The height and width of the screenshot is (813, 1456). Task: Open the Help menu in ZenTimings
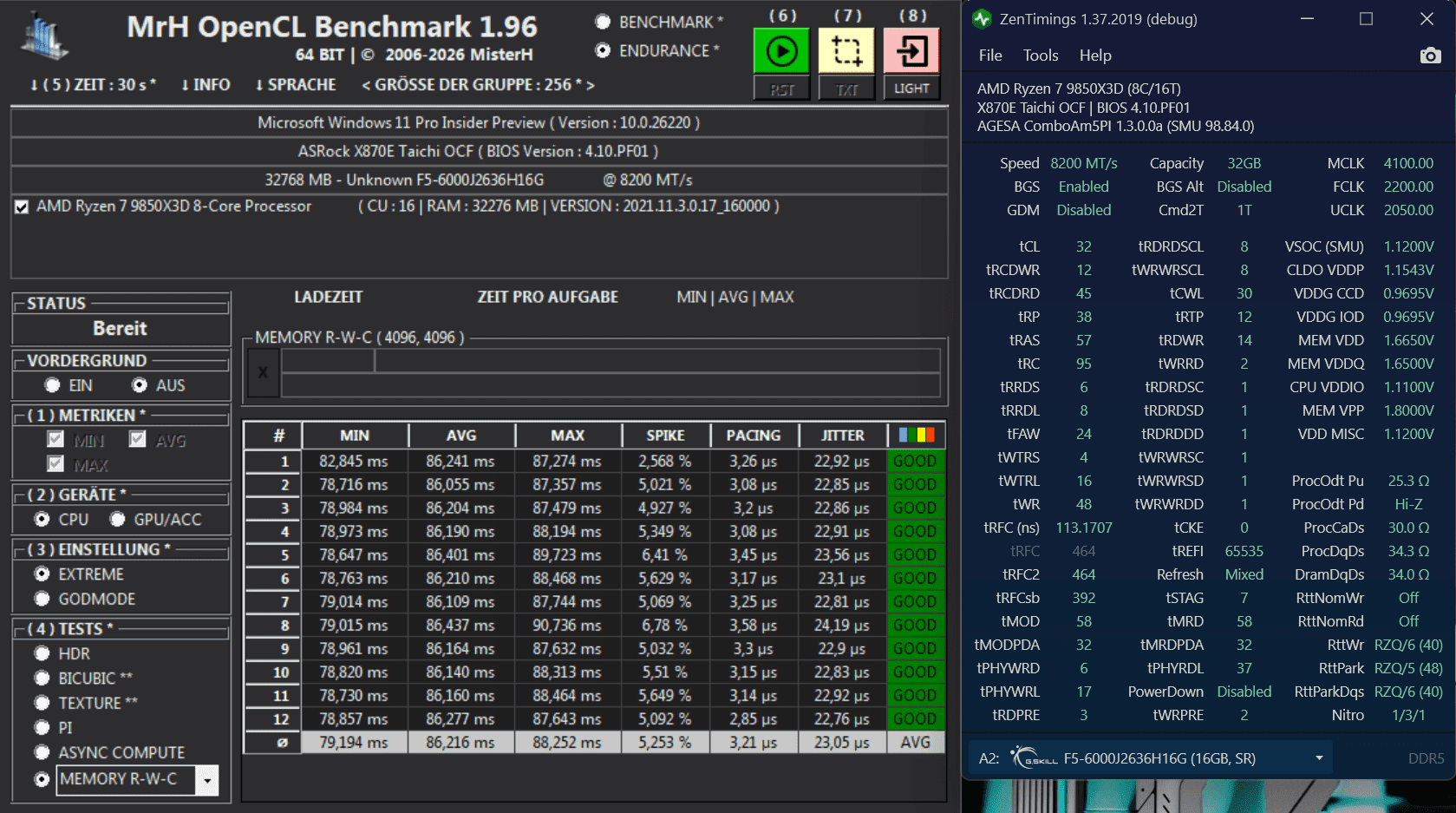[1095, 56]
